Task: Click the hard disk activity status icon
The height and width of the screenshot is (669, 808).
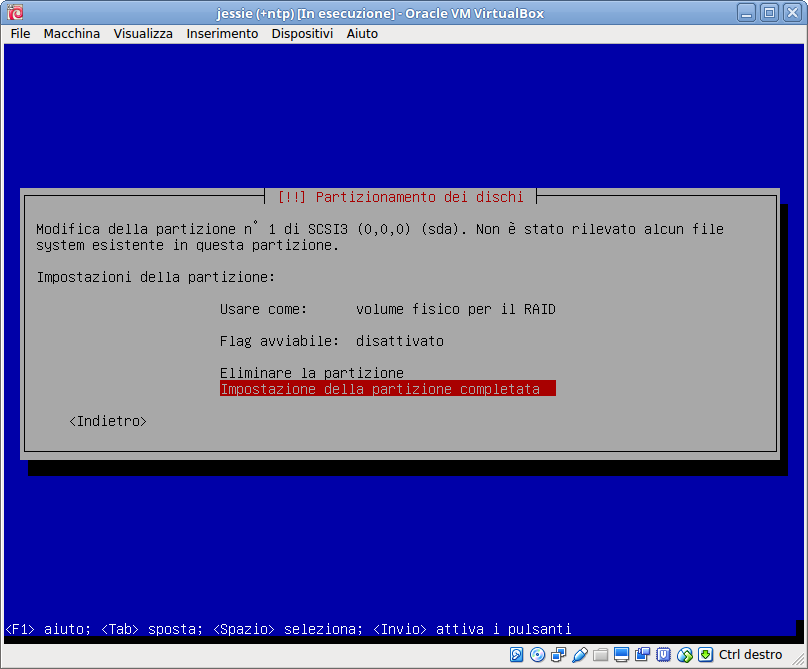Action: (x=516, y=655)
